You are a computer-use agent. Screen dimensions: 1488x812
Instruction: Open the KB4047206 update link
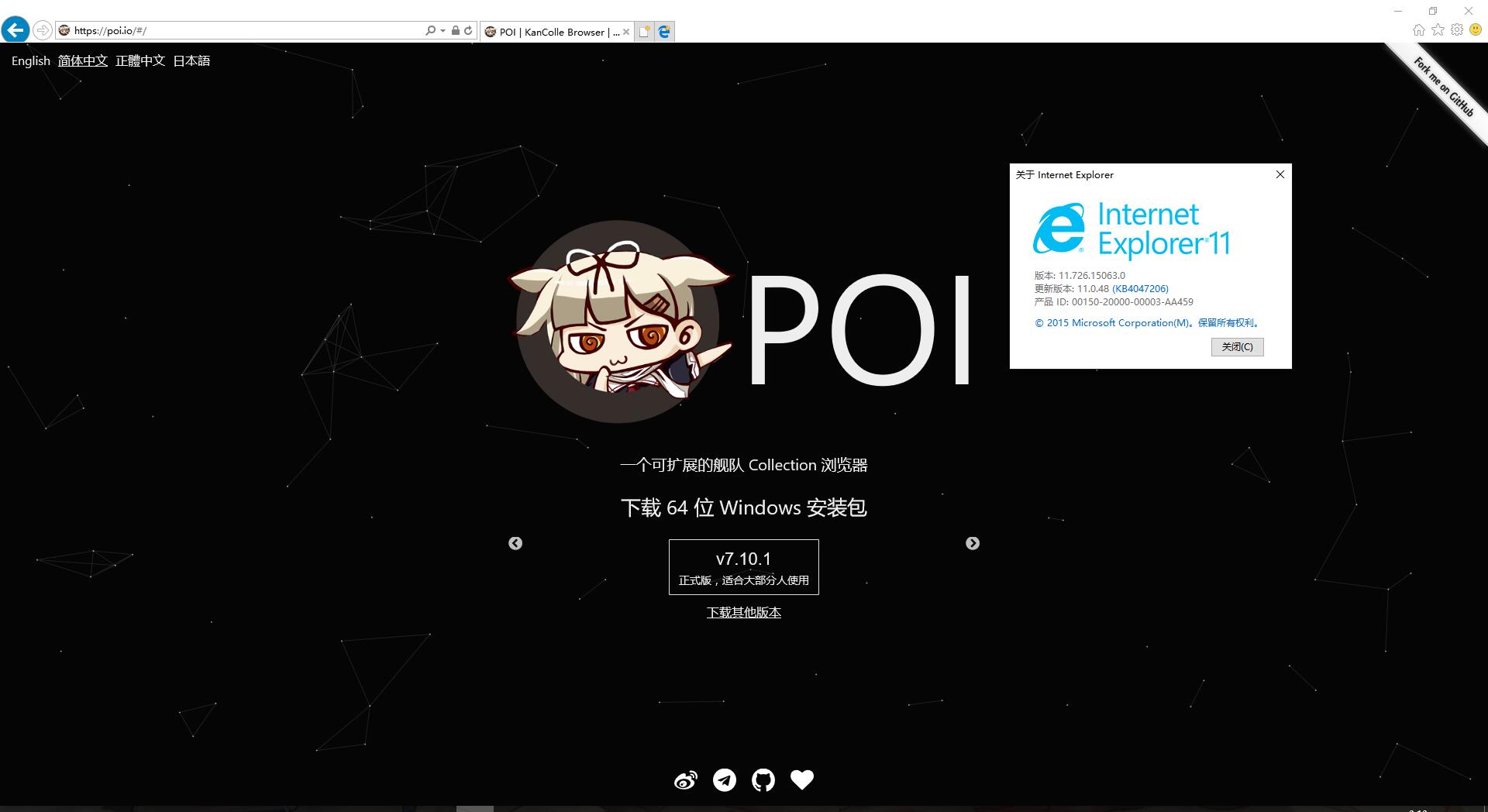point(1140,288)
